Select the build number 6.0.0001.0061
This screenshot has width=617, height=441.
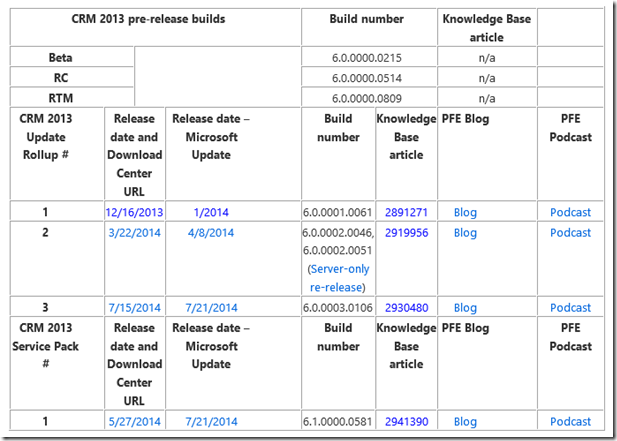[337, 212]
